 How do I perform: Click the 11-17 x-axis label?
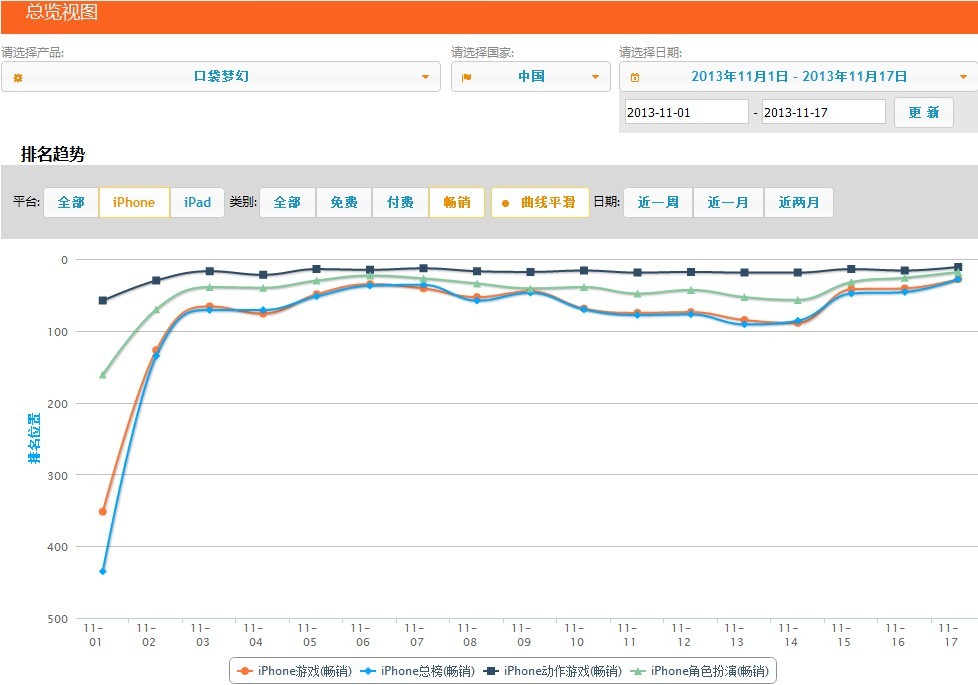950,635
